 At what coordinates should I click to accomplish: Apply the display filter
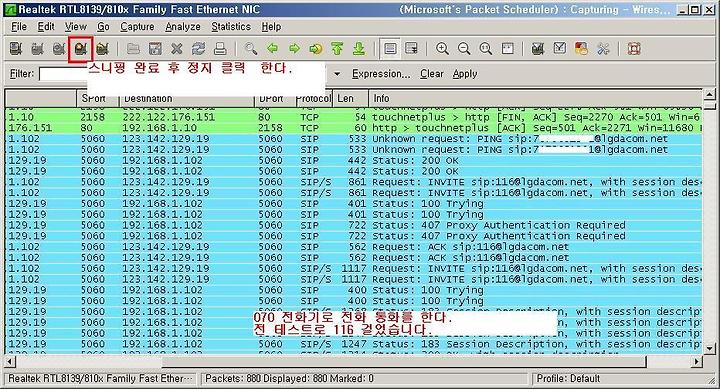point(465,74)
